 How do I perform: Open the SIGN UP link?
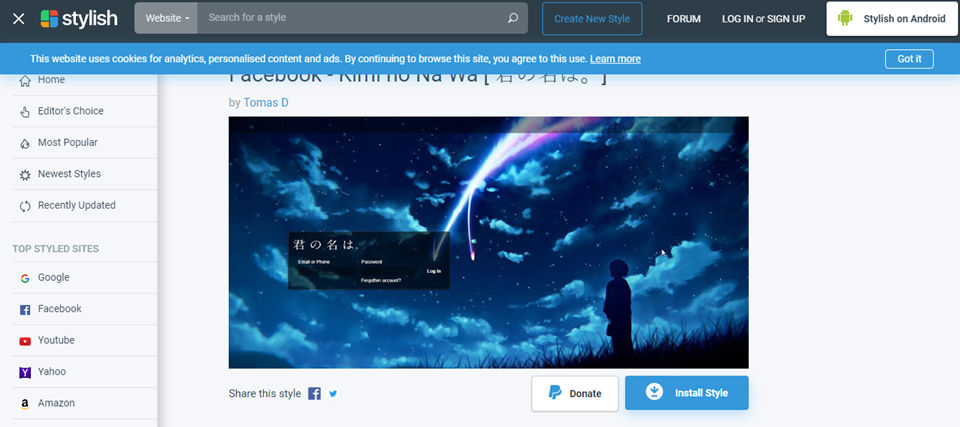click(786, 19)
